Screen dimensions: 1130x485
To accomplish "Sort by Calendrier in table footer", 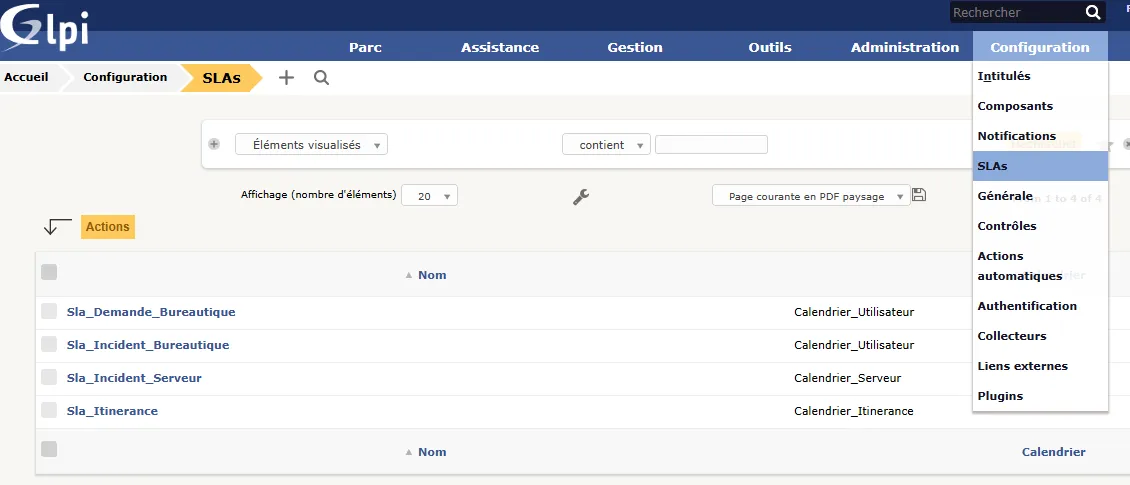I will click(1054, 452).
